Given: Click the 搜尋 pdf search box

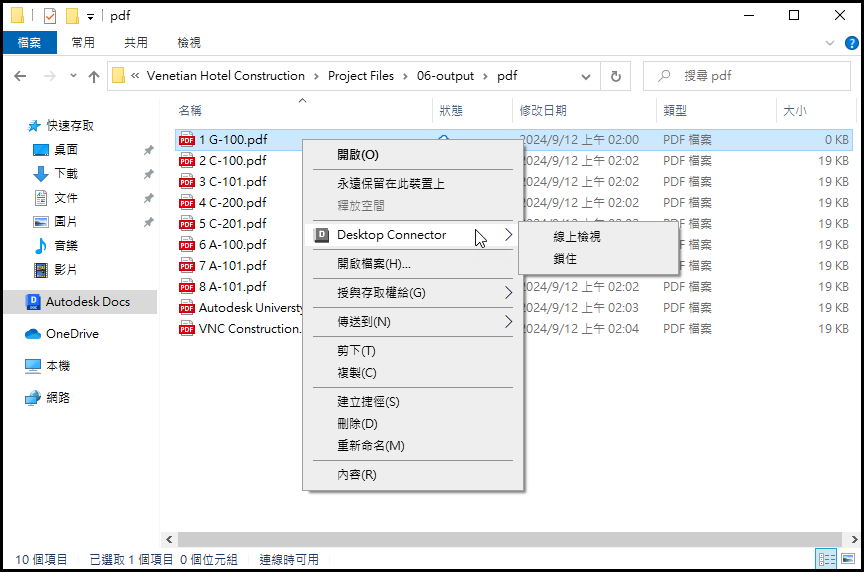Looking at the screenshot, I should pyautogui.click(x=747, y=76).
